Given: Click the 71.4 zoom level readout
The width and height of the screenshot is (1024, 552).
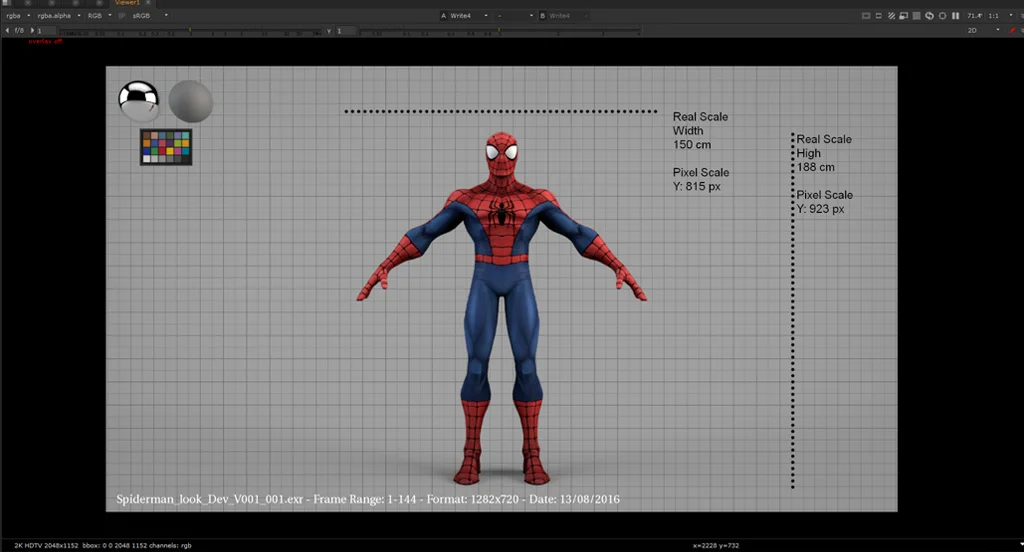Looking at the screenshot, I should tap(974, 16).
